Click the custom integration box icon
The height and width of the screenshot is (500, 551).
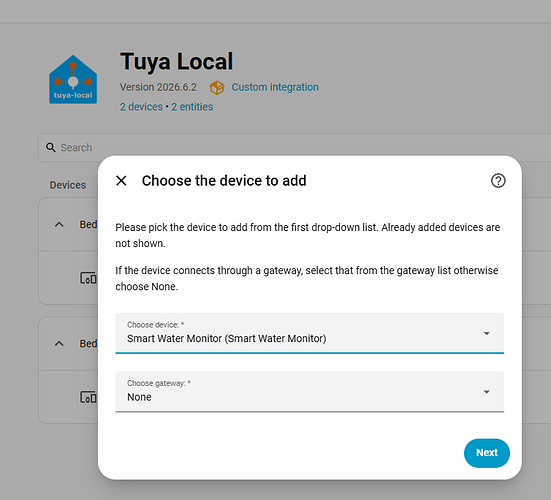point(217,87)
